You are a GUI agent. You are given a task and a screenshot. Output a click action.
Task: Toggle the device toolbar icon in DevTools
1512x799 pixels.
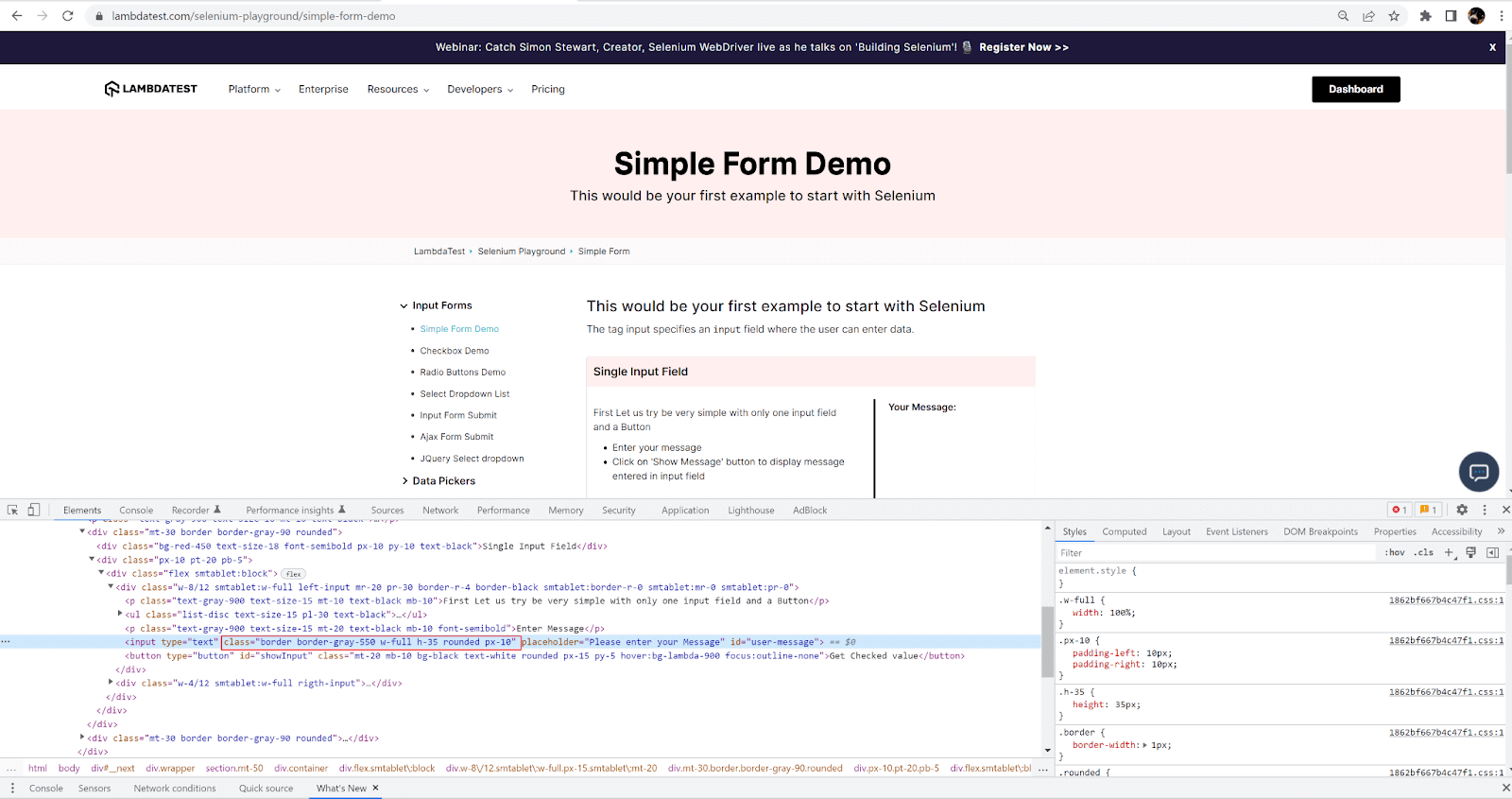click(33, 510)
